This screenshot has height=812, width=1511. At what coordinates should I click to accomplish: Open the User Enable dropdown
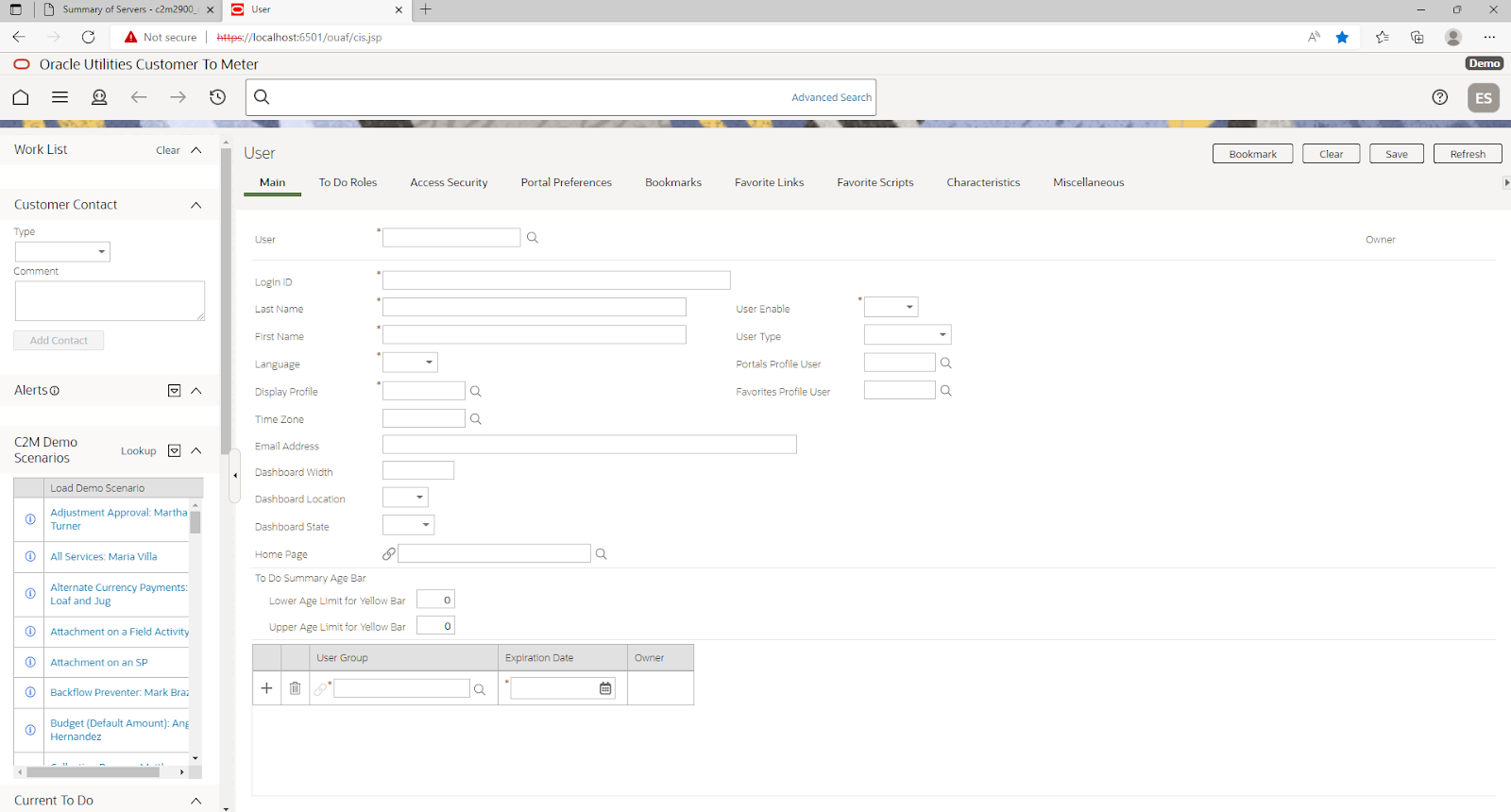(891, 307)
